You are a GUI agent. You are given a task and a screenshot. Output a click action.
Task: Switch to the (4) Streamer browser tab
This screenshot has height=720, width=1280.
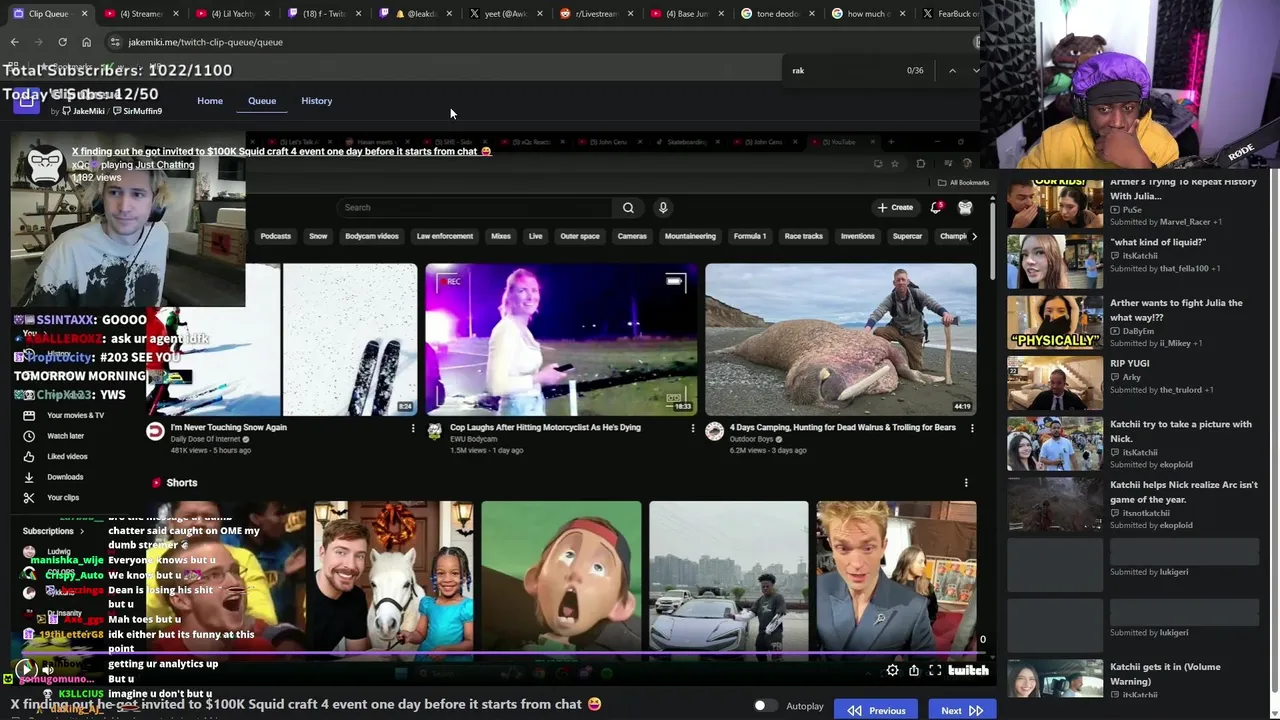click(x=140, y=14)
